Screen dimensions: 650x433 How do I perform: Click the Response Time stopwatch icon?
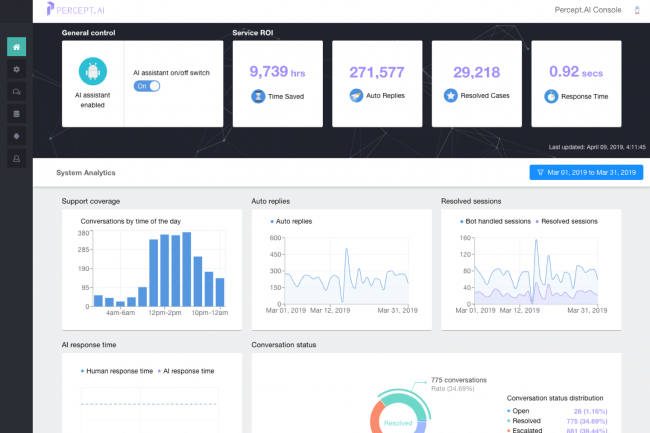tap(551, 96)
